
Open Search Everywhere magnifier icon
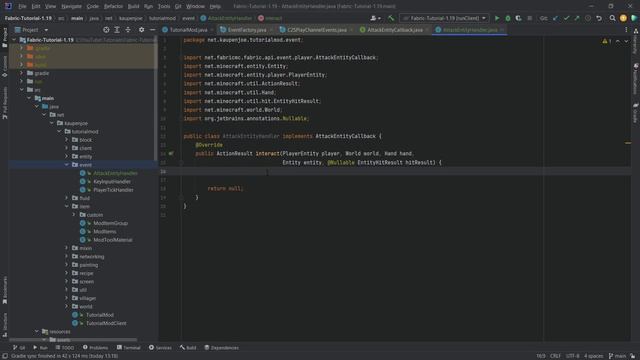(612, 18)
